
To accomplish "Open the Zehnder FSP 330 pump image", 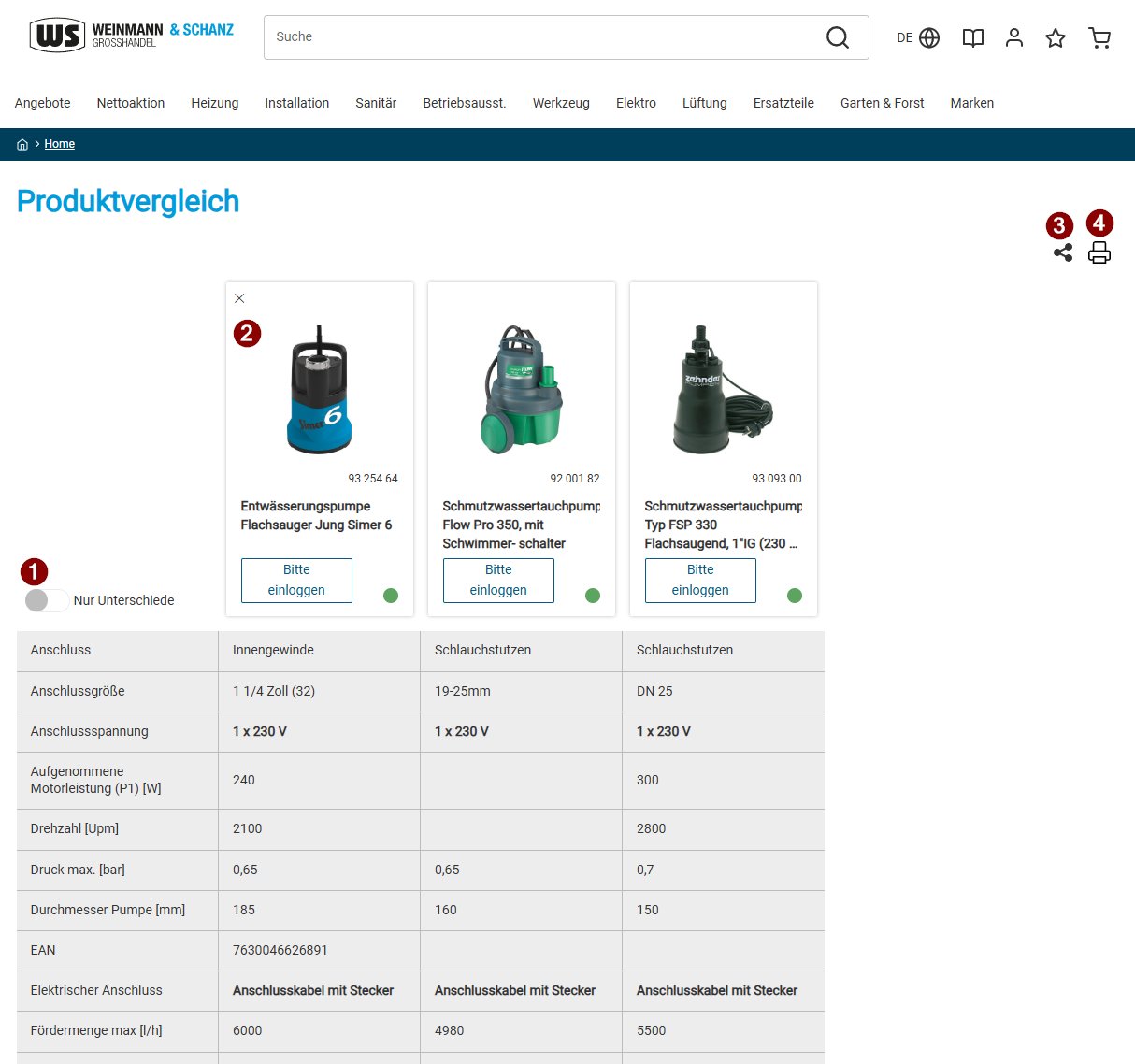I will (x=723, y=390).
